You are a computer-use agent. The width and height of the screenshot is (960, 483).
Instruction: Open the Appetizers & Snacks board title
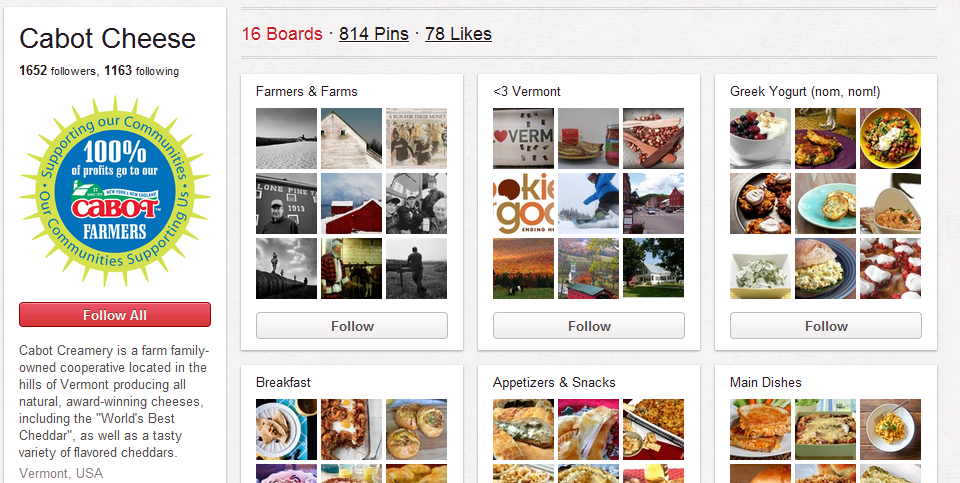[554, 382]
